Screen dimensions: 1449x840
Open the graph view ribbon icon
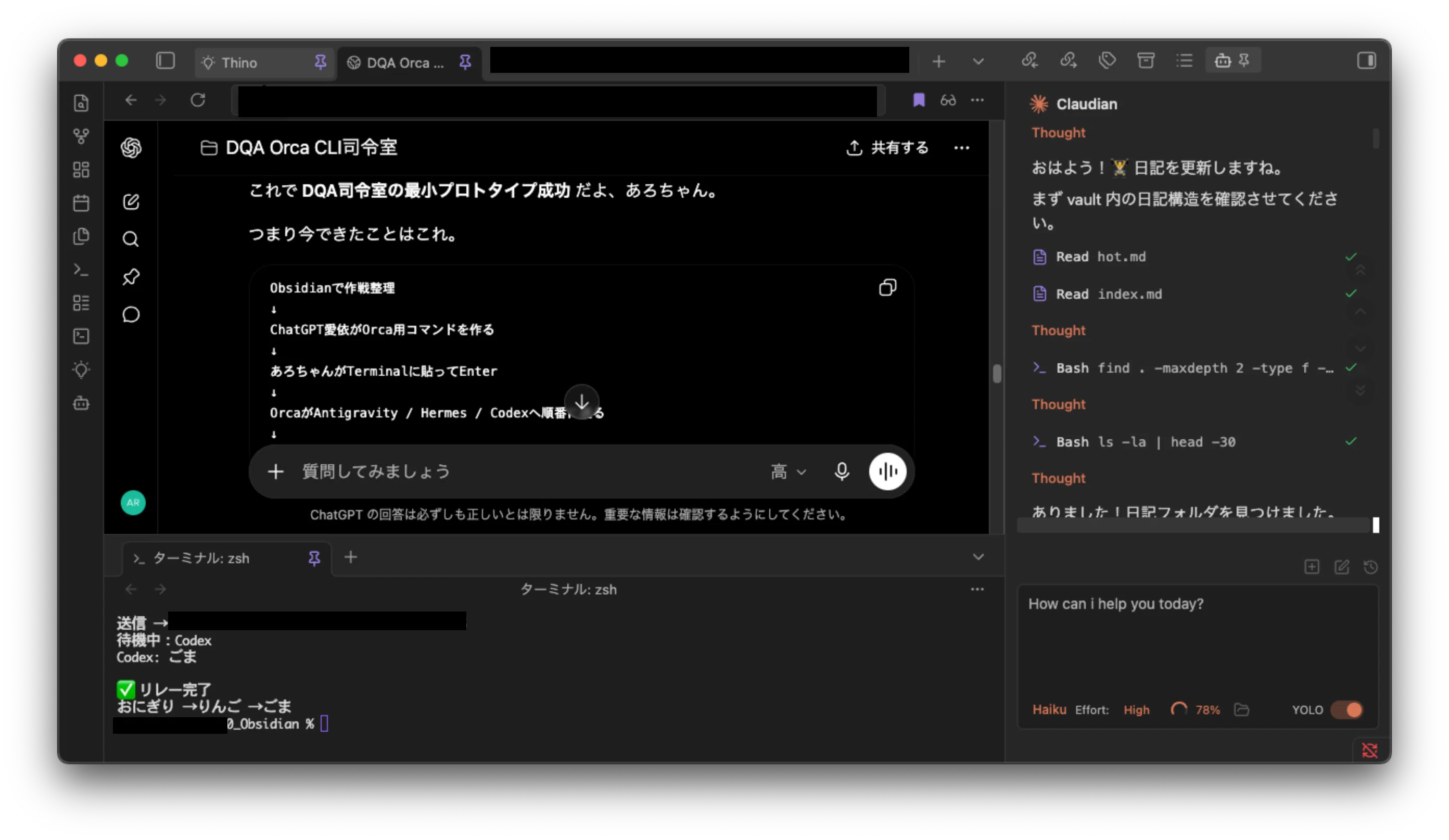pos(81,136)
